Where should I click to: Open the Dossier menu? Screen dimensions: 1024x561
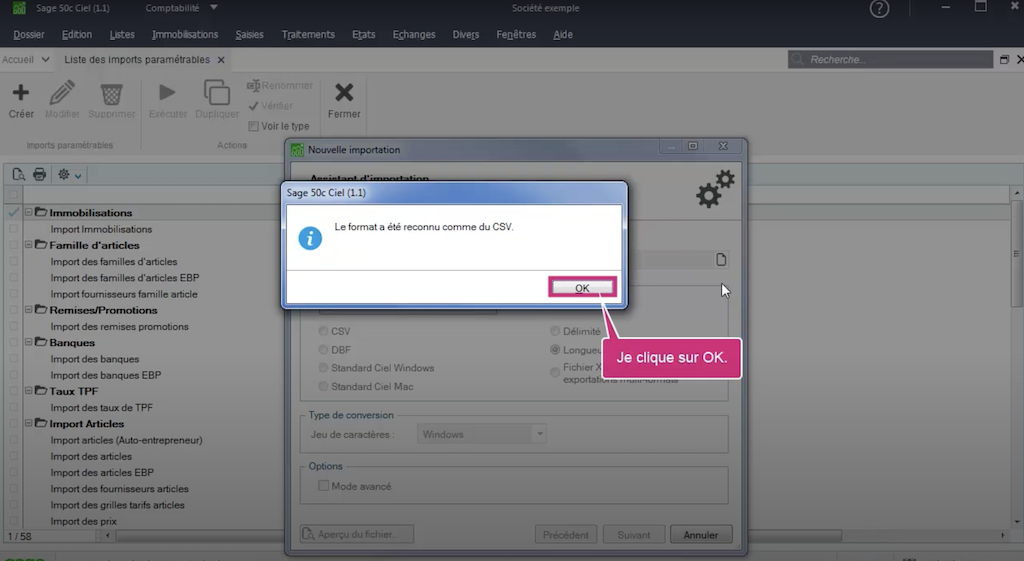(x=29, y=35)
